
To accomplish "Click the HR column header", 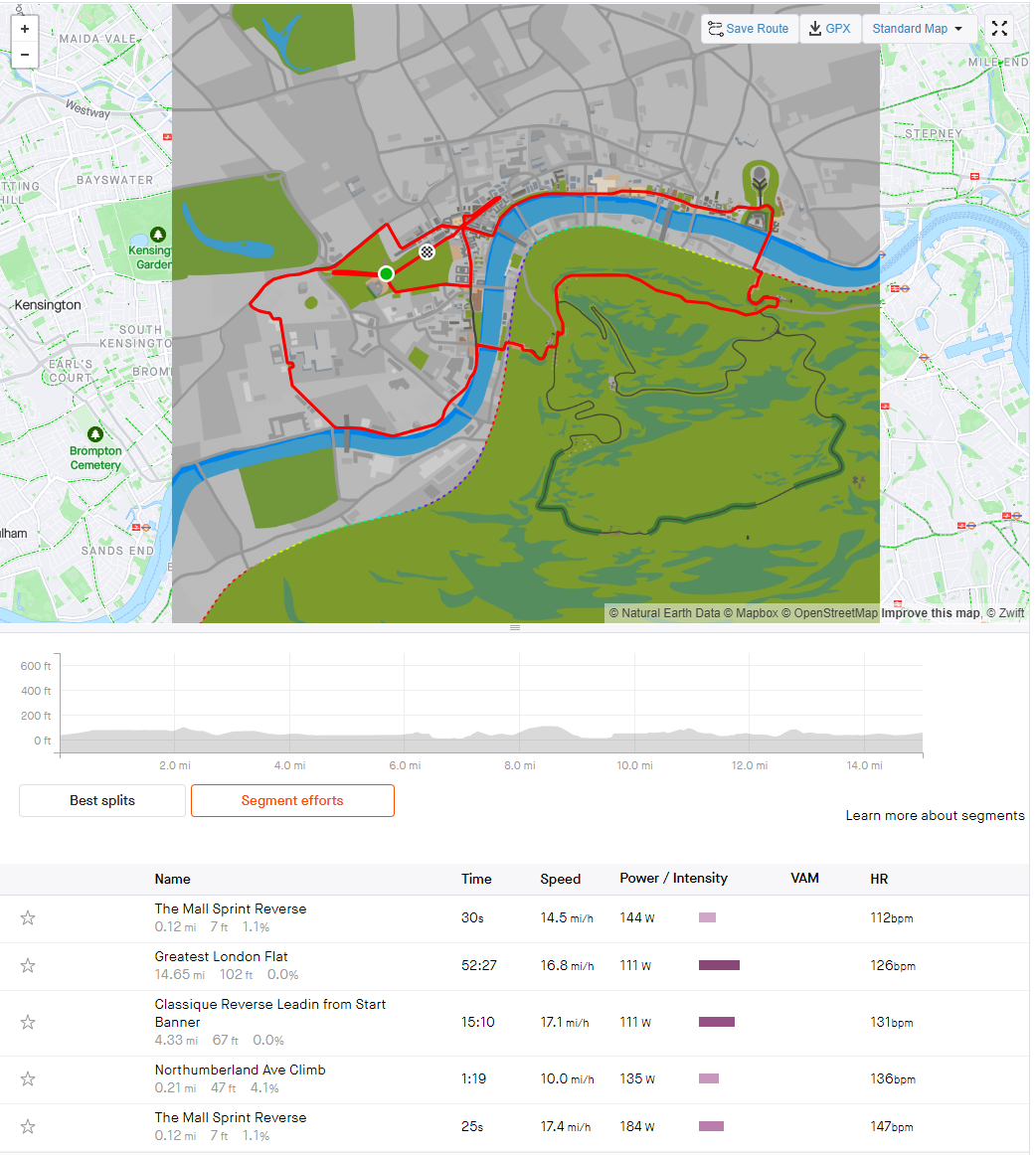I will pyautogui.click(x=879, y=879).
